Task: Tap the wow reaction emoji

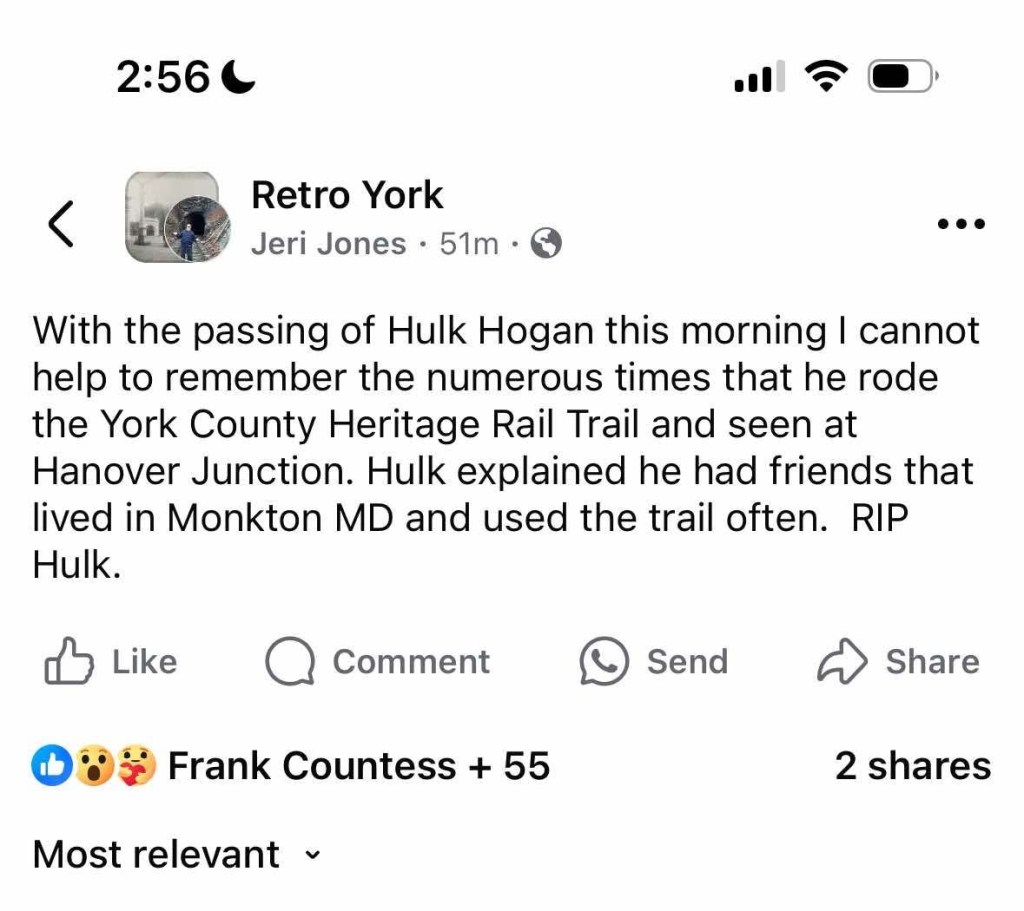Action: point(93,767)
